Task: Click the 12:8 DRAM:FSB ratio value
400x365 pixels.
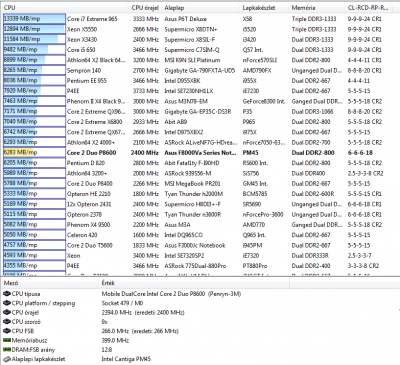Action: point(107,350)
